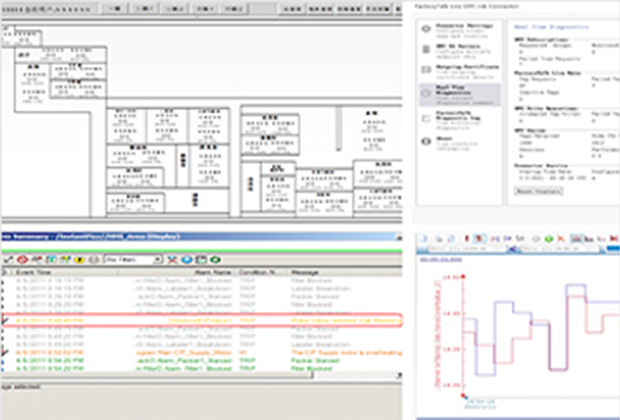Open OPC UA Servers section in connector window
The image size is (620, 420).
pos(458,51)
